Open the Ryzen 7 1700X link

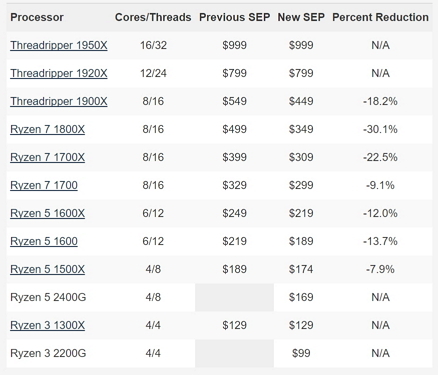click(47, 157)
